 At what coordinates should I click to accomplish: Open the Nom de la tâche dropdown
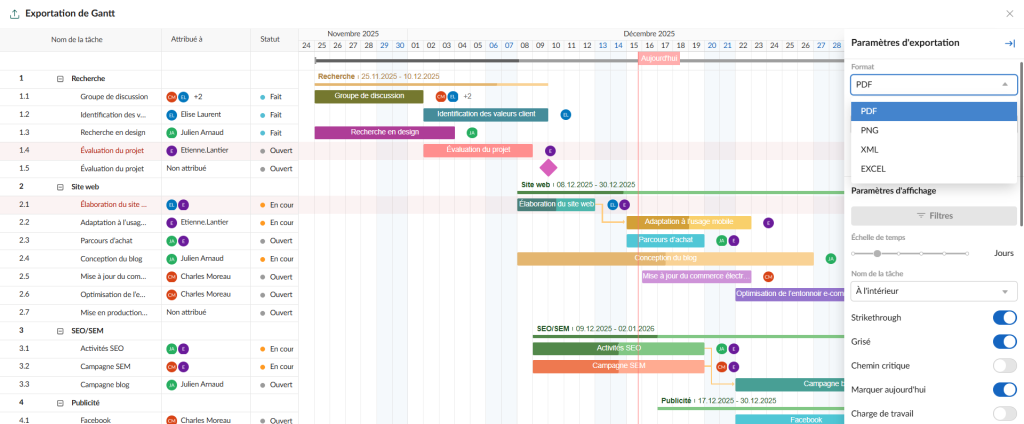tap(932, 291)
